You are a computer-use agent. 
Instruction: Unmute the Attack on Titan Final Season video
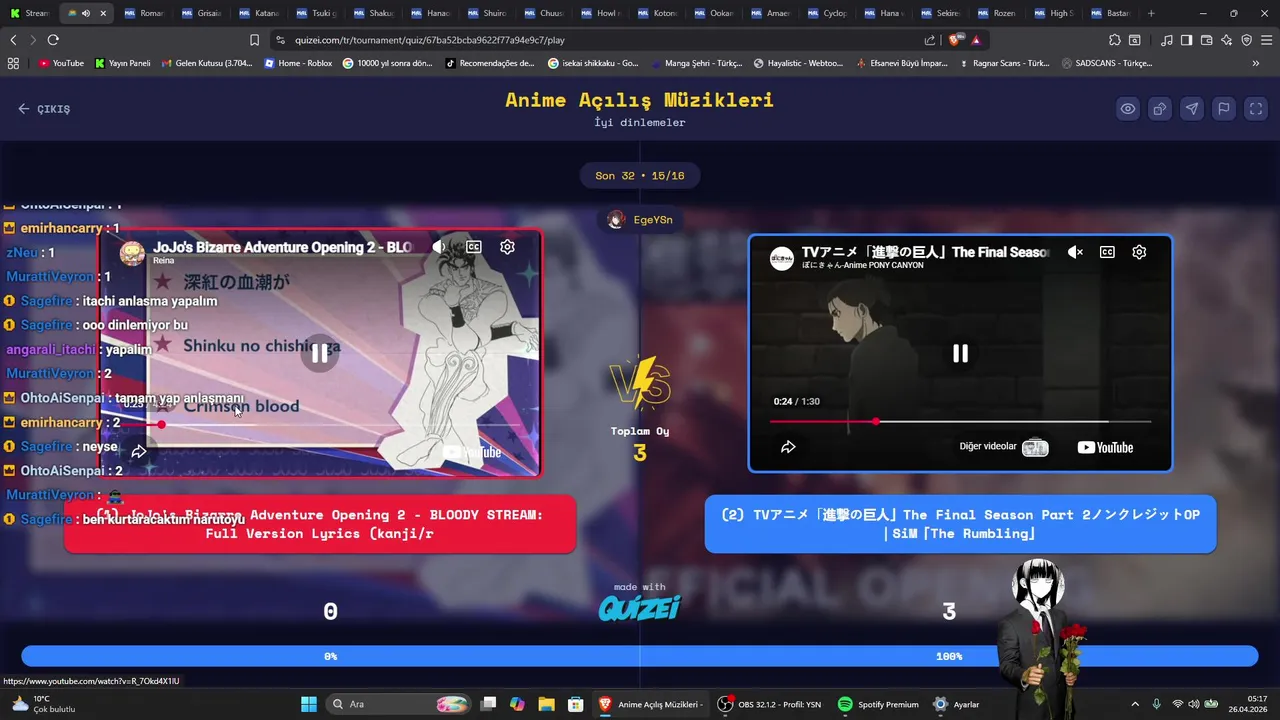tap(1075, 252)
